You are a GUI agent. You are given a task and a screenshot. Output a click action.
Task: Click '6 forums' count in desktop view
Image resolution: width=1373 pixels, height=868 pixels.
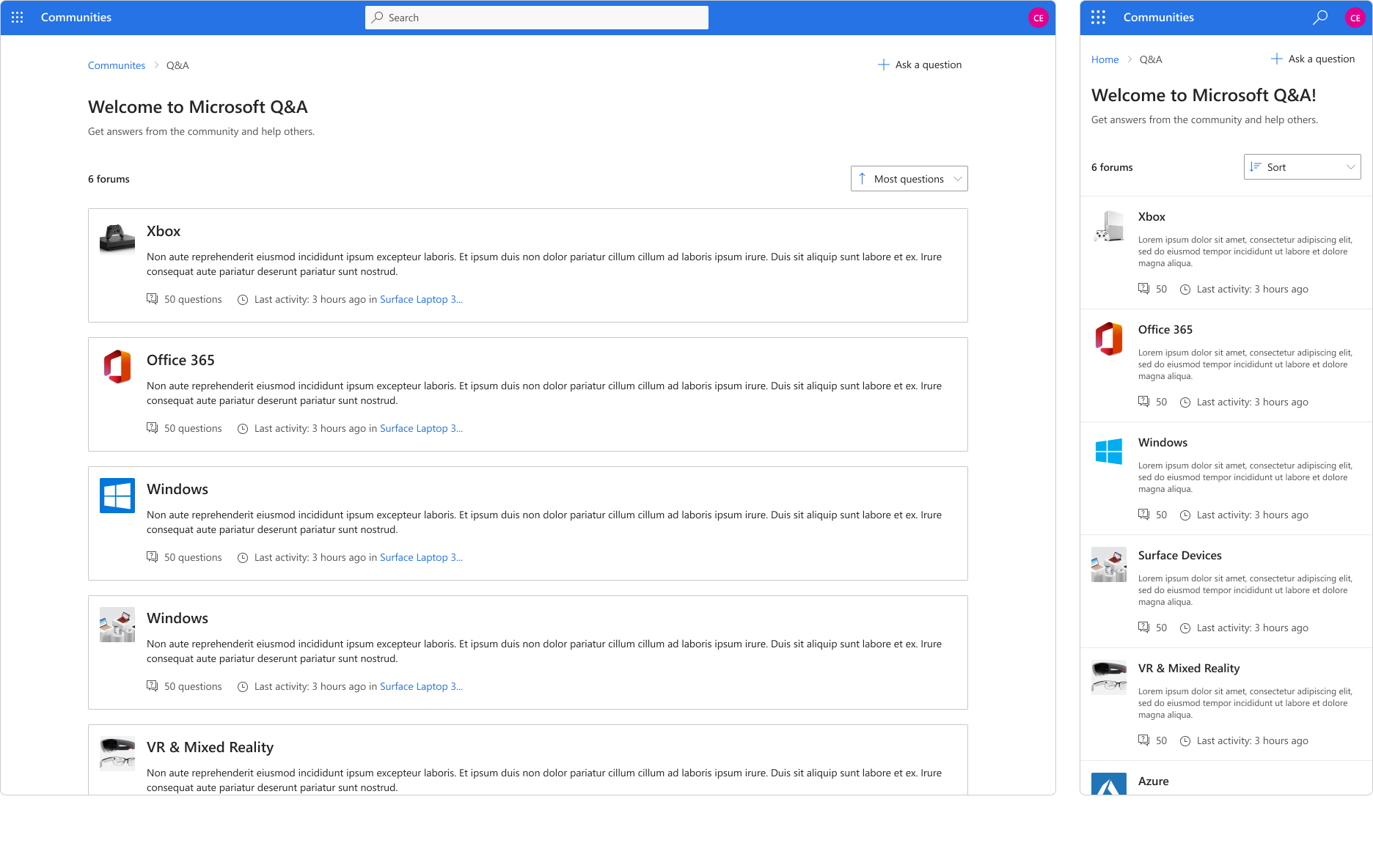pyautogui.click(x=109, y=179)
